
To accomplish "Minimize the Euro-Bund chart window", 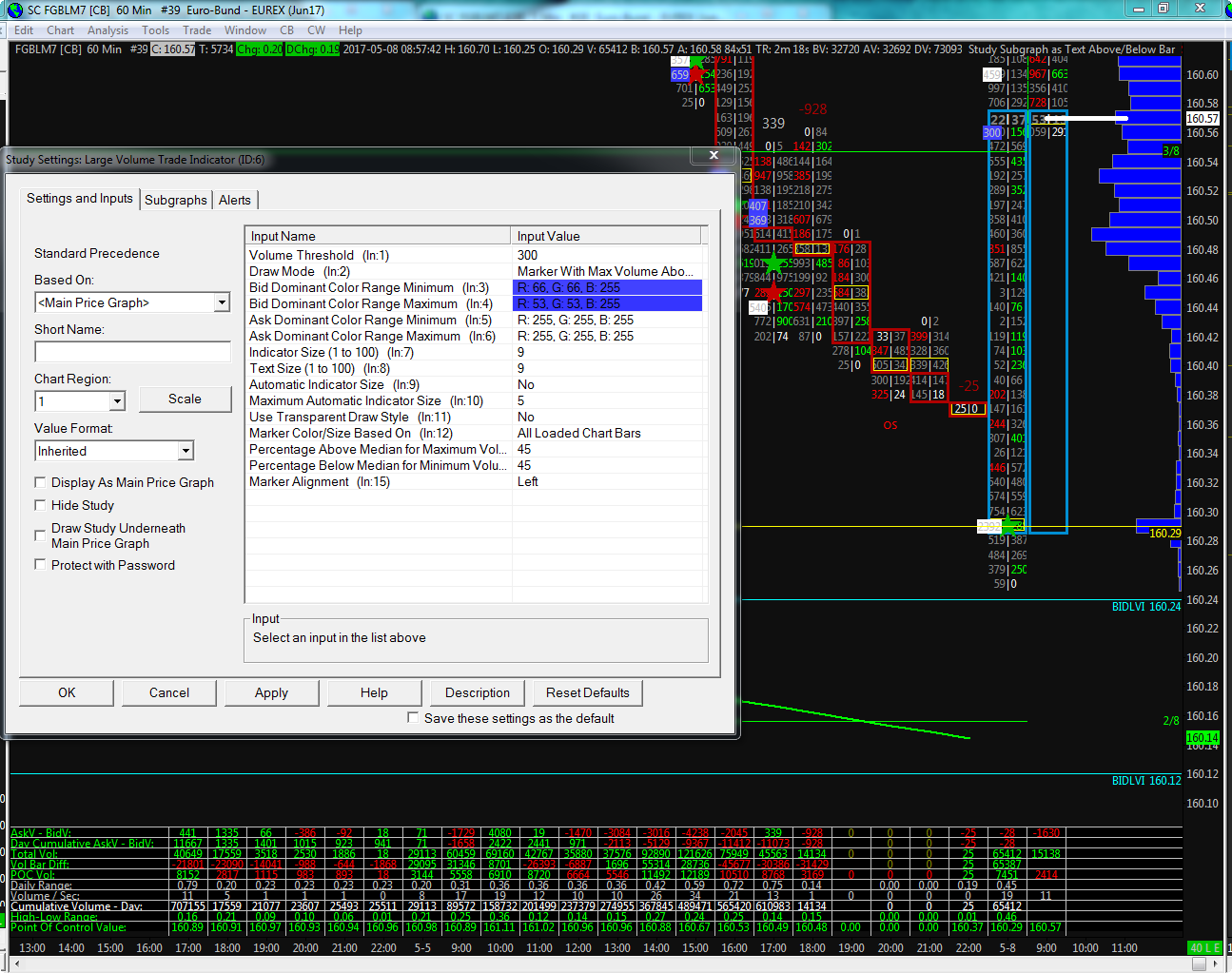I will click(1138, 9).
